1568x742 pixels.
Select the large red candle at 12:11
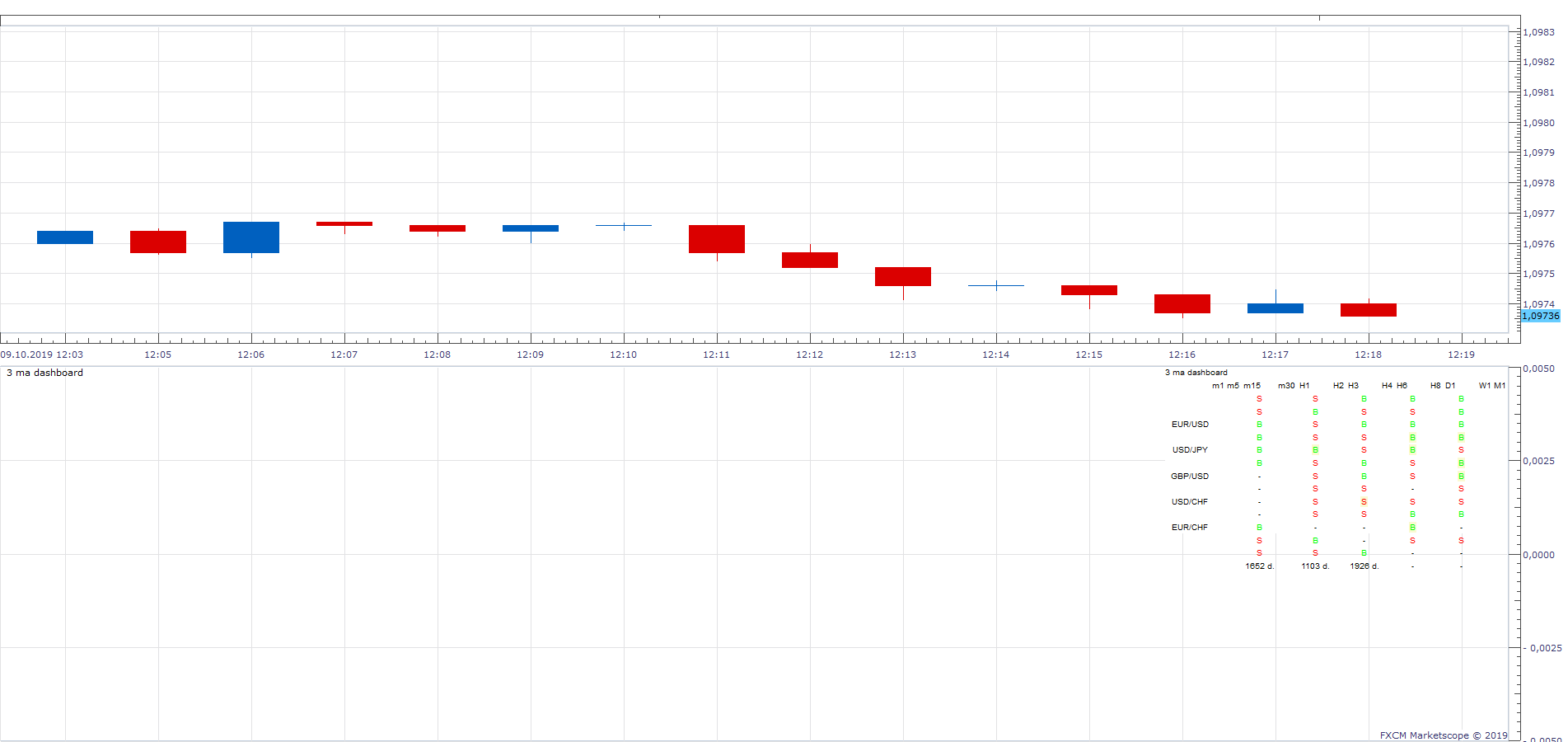pyautogui.click(x=717, y=239)
